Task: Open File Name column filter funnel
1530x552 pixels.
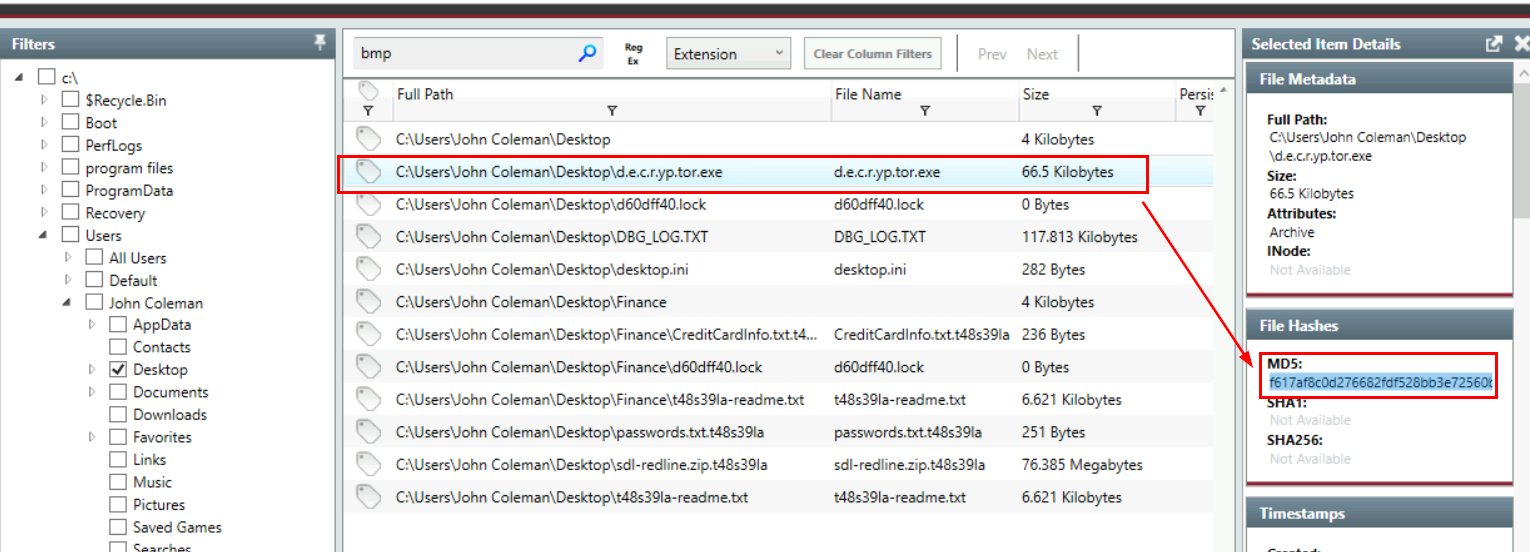Action: [925, 111]
